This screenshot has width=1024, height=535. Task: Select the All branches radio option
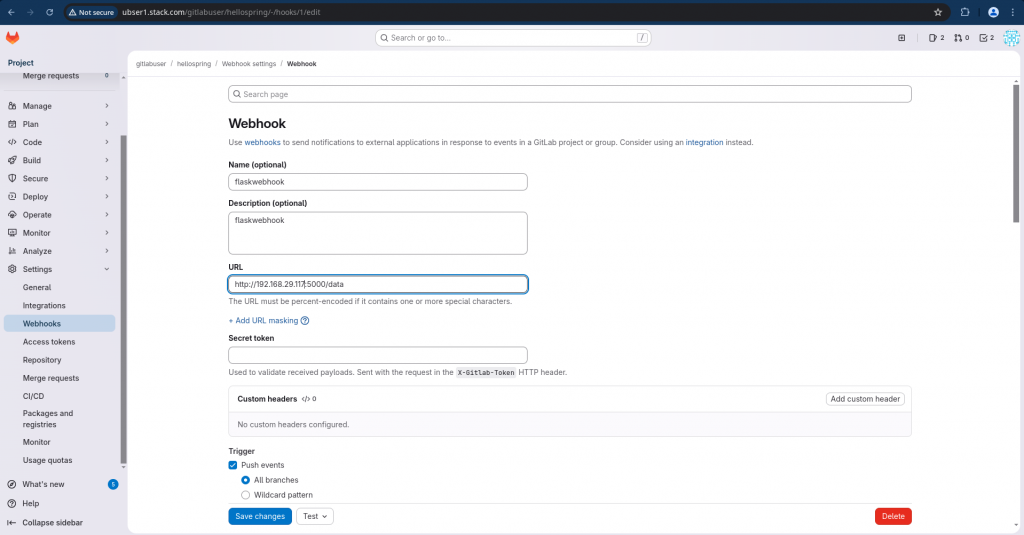click(246, 480)
